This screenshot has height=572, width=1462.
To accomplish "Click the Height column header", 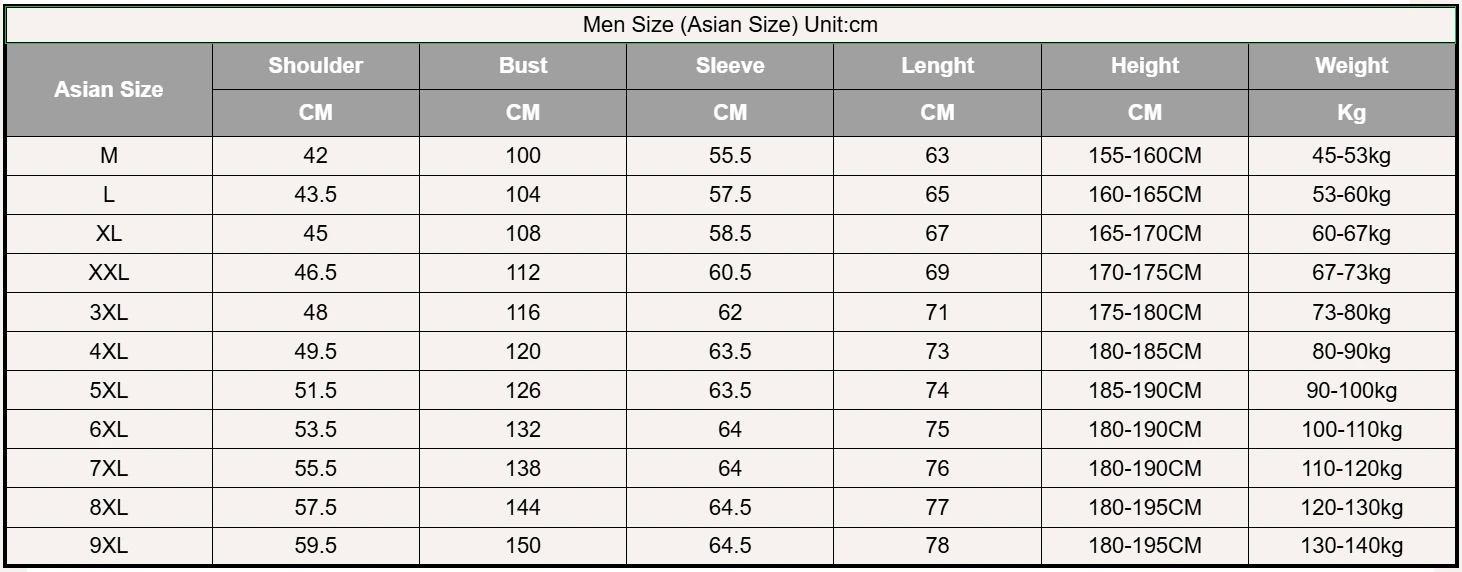I will click(1145, 66).
